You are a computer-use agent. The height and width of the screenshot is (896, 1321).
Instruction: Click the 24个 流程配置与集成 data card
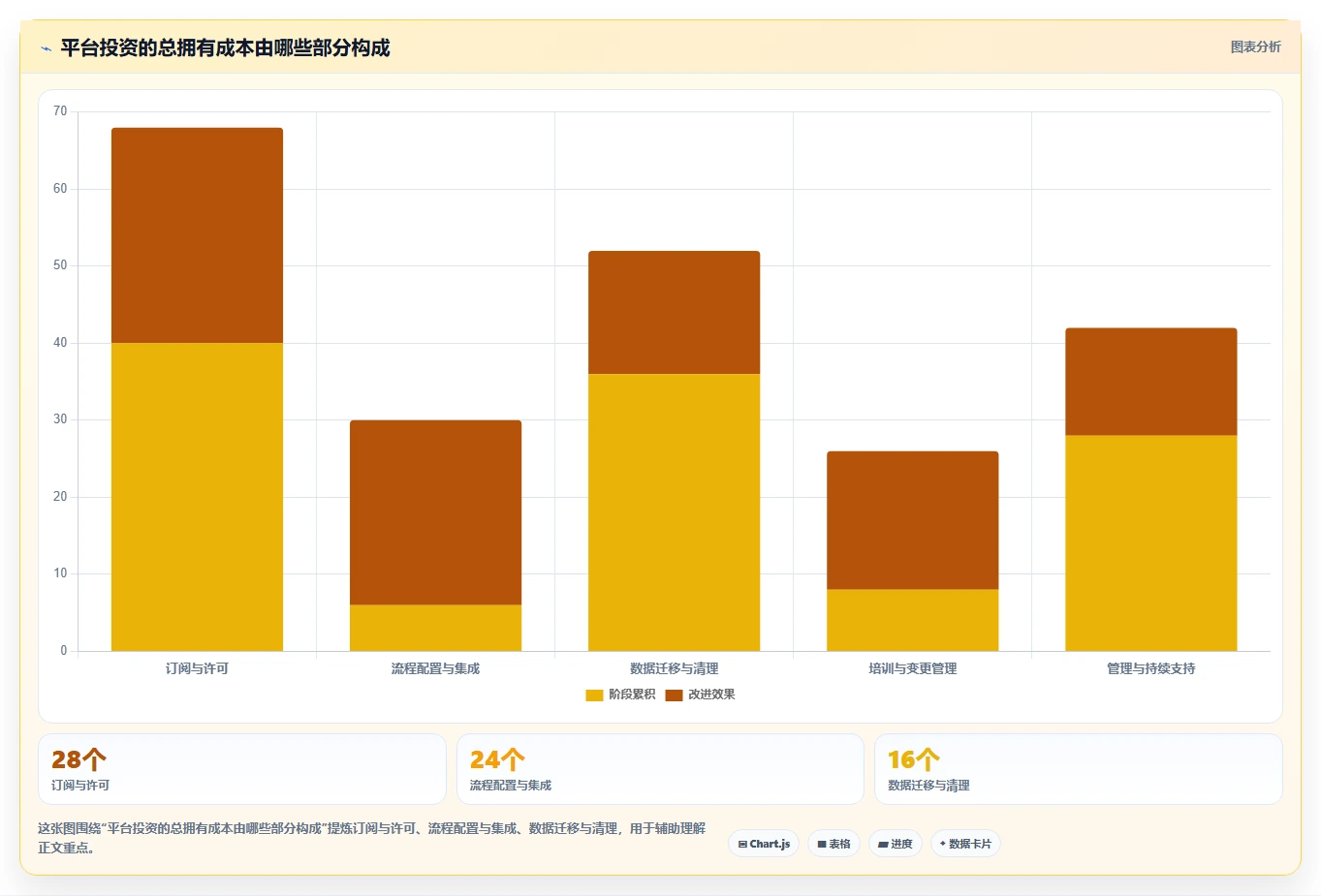(x=660, y=769)
